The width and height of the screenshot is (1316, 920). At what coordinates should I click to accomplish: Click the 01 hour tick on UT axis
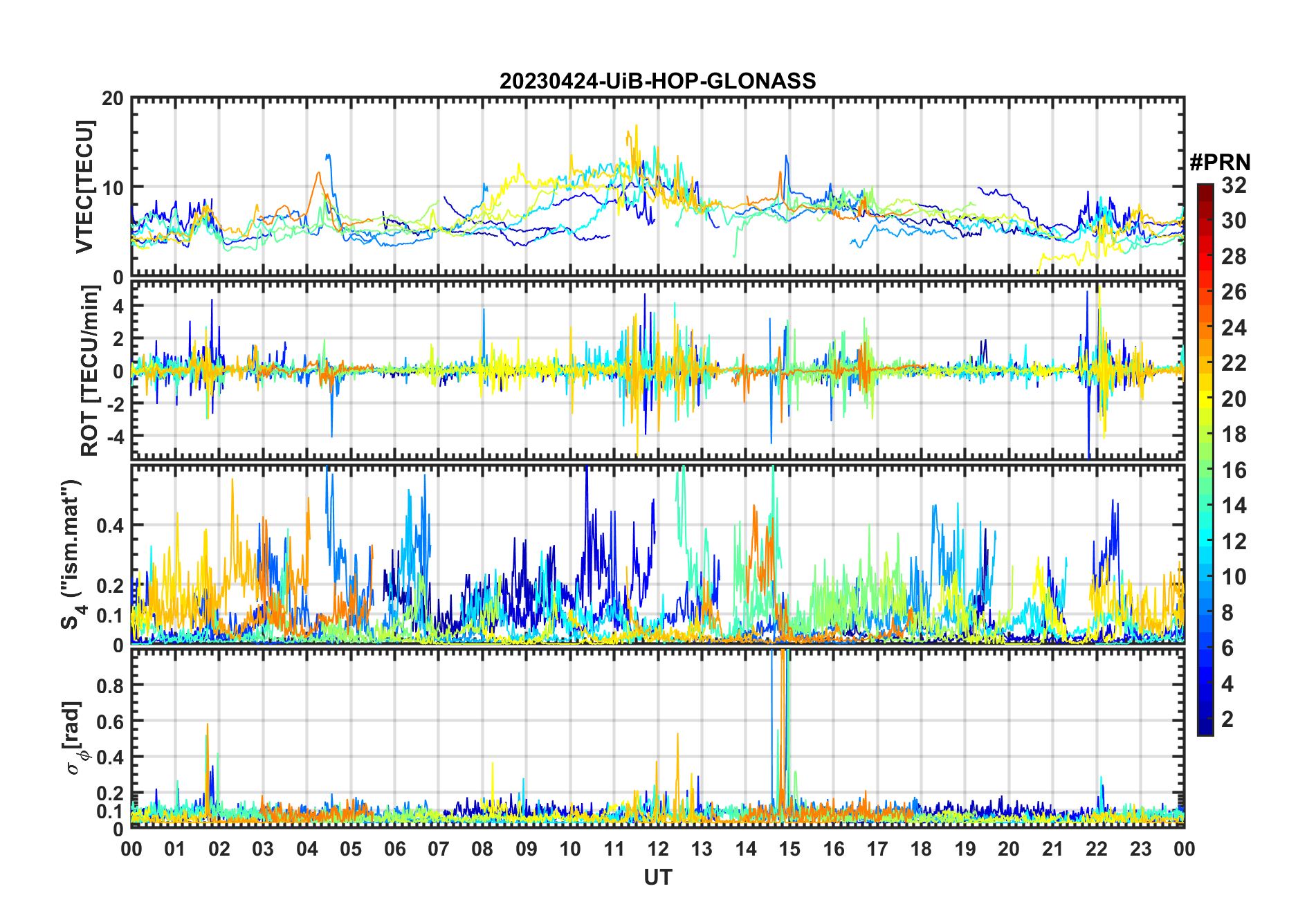(x=175, y=849)
